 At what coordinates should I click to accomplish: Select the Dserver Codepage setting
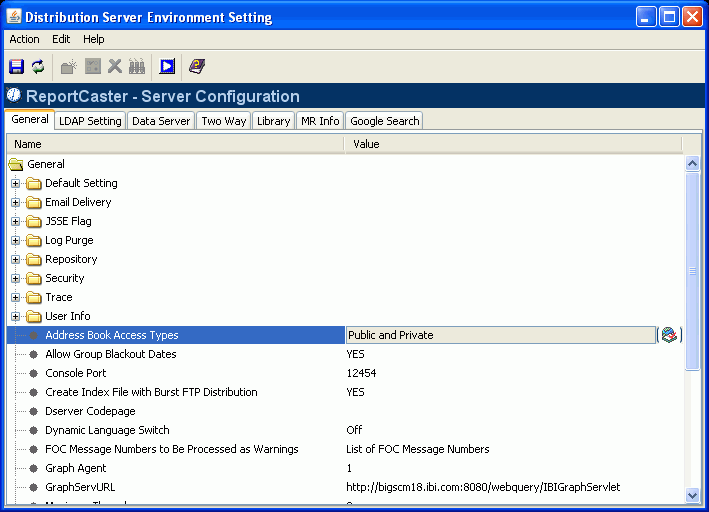point(90,411)
